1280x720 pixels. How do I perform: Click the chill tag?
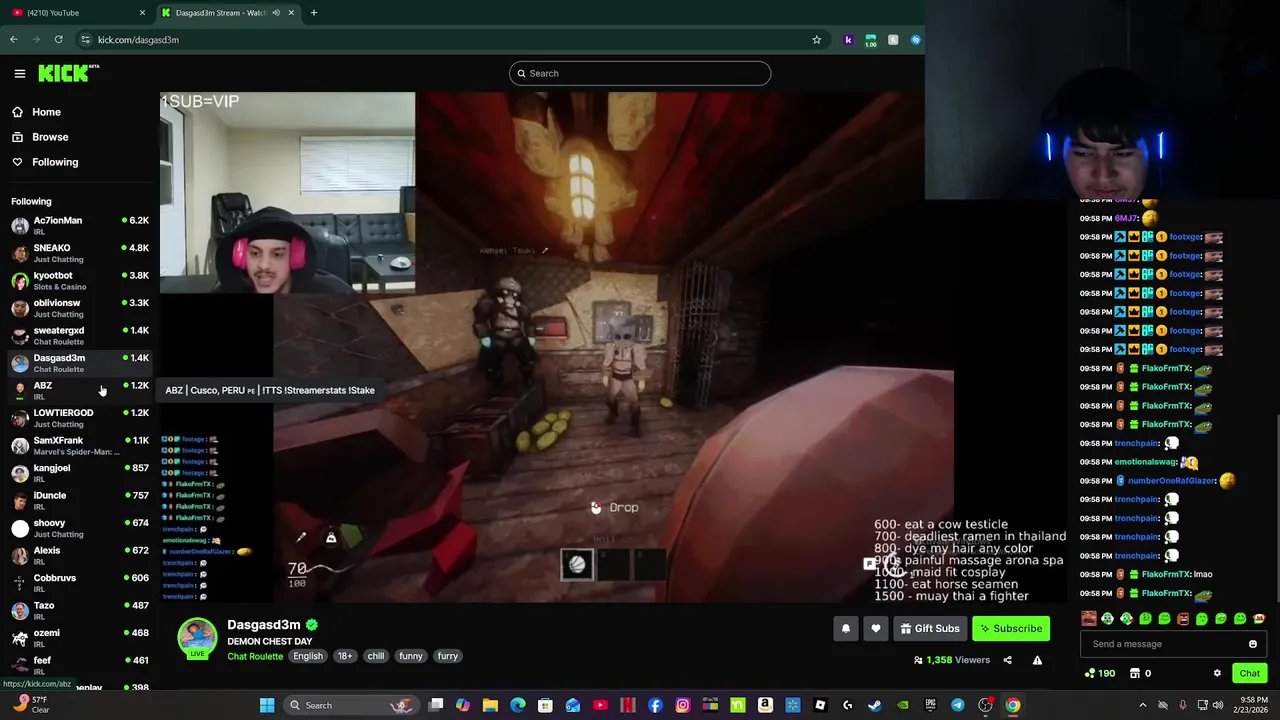click(376, 656)
